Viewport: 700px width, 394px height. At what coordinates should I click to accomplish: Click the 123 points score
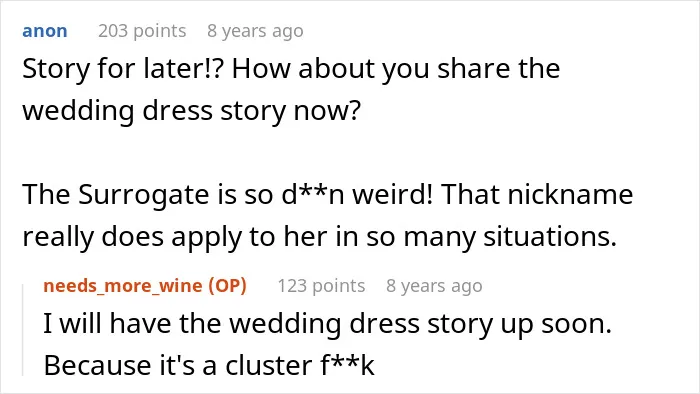pos(321,286)
